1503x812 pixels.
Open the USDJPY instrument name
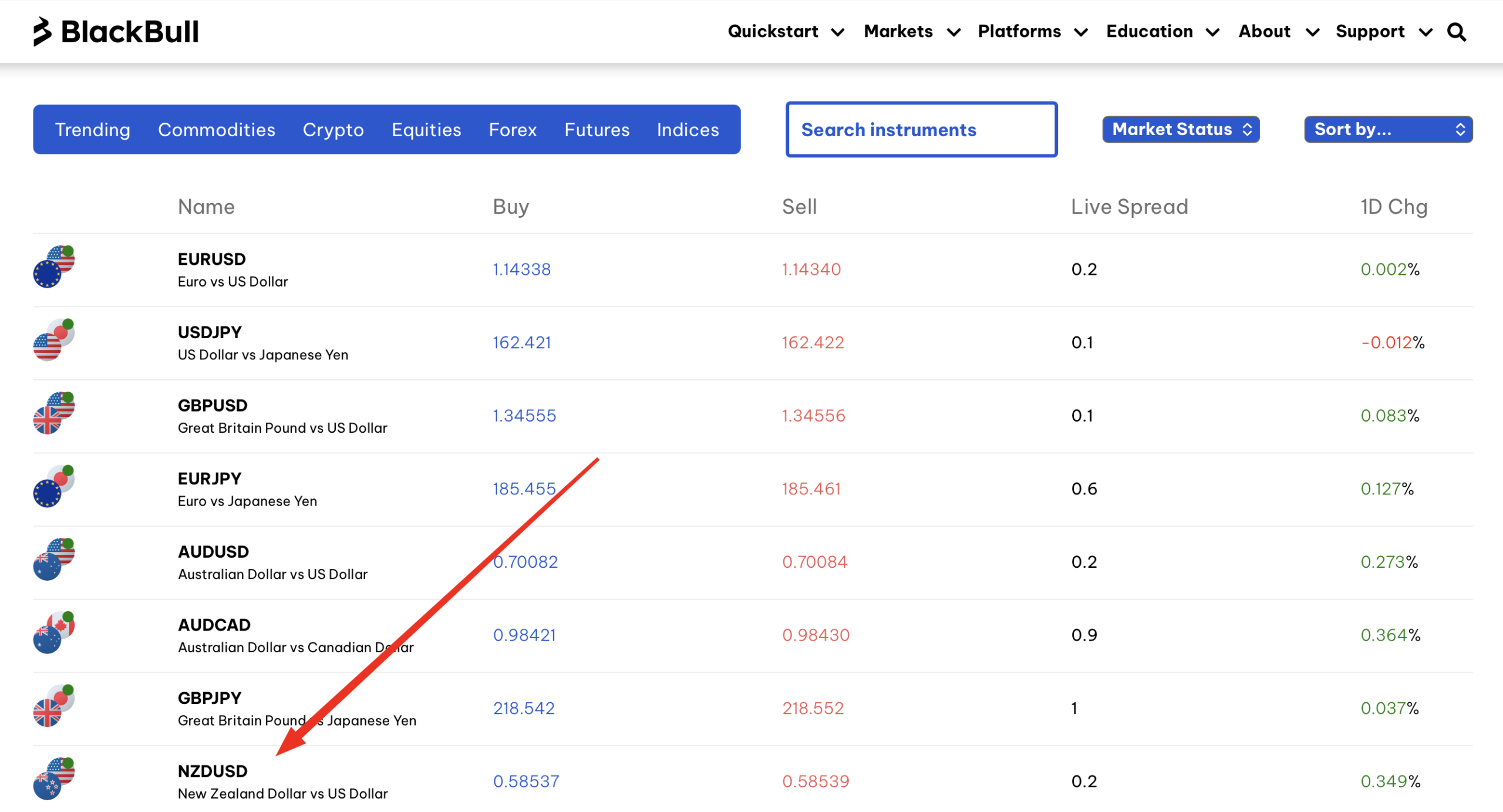pos(210,332)
